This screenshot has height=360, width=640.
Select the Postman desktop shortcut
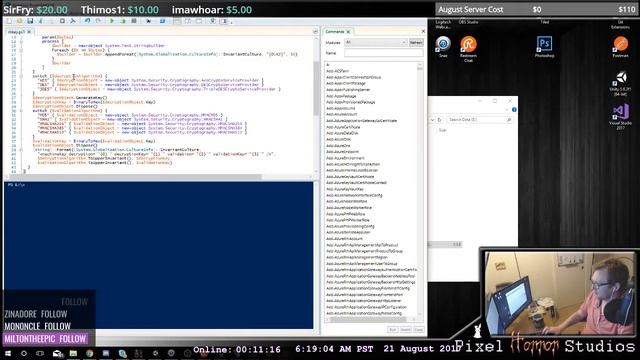pos(620,47)
